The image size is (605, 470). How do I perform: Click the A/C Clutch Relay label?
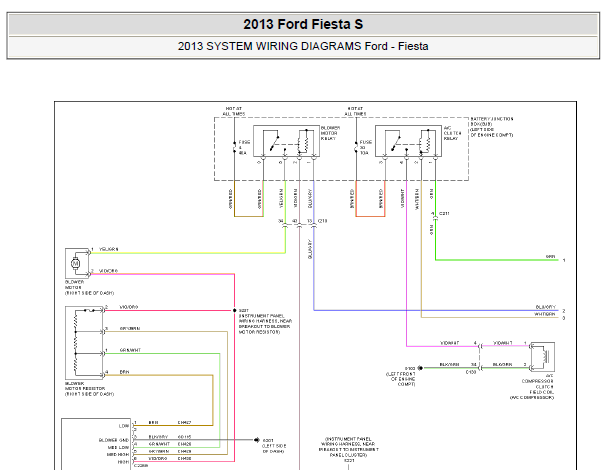pos(452,133)
